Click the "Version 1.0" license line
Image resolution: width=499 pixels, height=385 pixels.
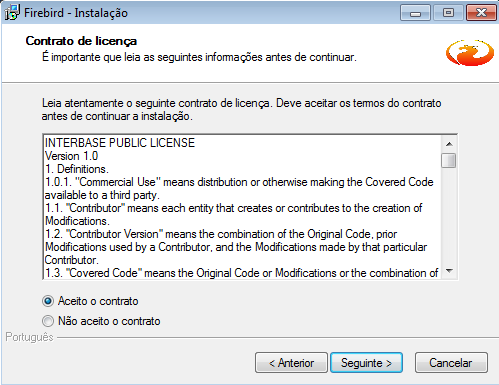[71, 156]
